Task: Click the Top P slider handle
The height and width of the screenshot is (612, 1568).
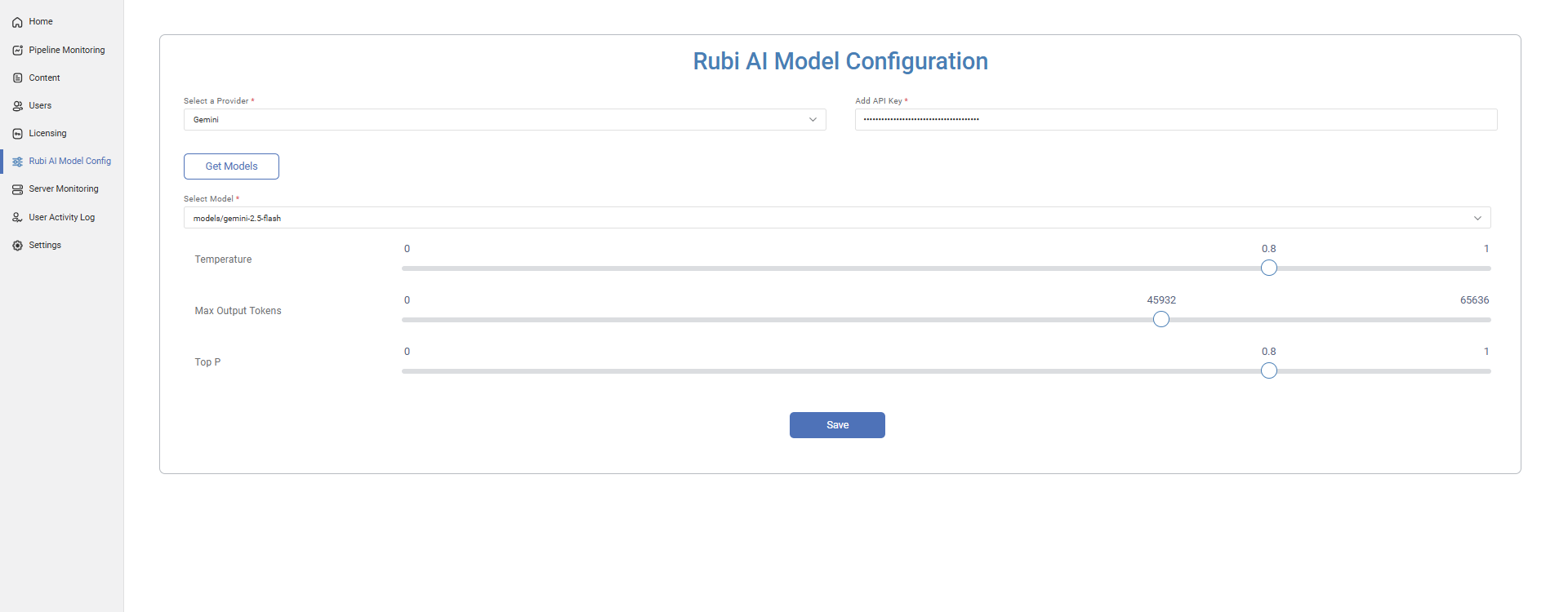Action: [x=1268, y=371]
